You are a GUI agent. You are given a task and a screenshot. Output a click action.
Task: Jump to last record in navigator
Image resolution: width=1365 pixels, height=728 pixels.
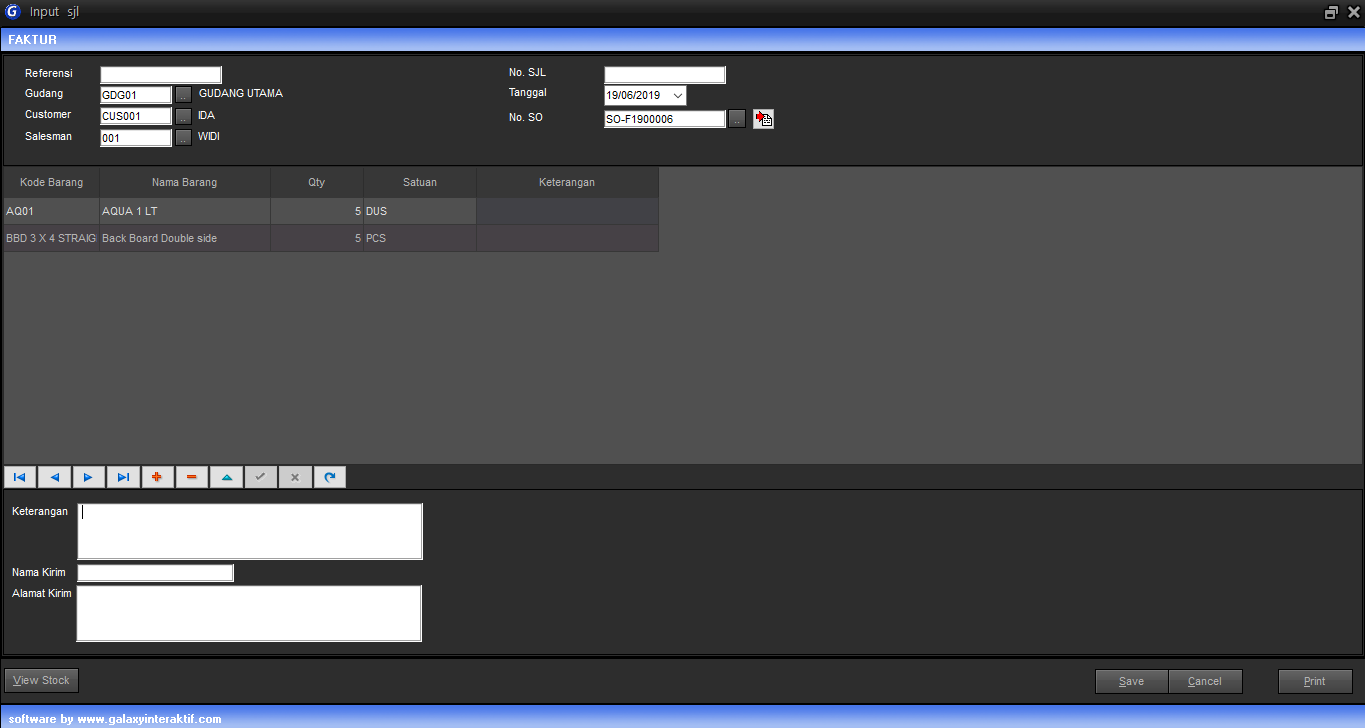pos(123,477)
